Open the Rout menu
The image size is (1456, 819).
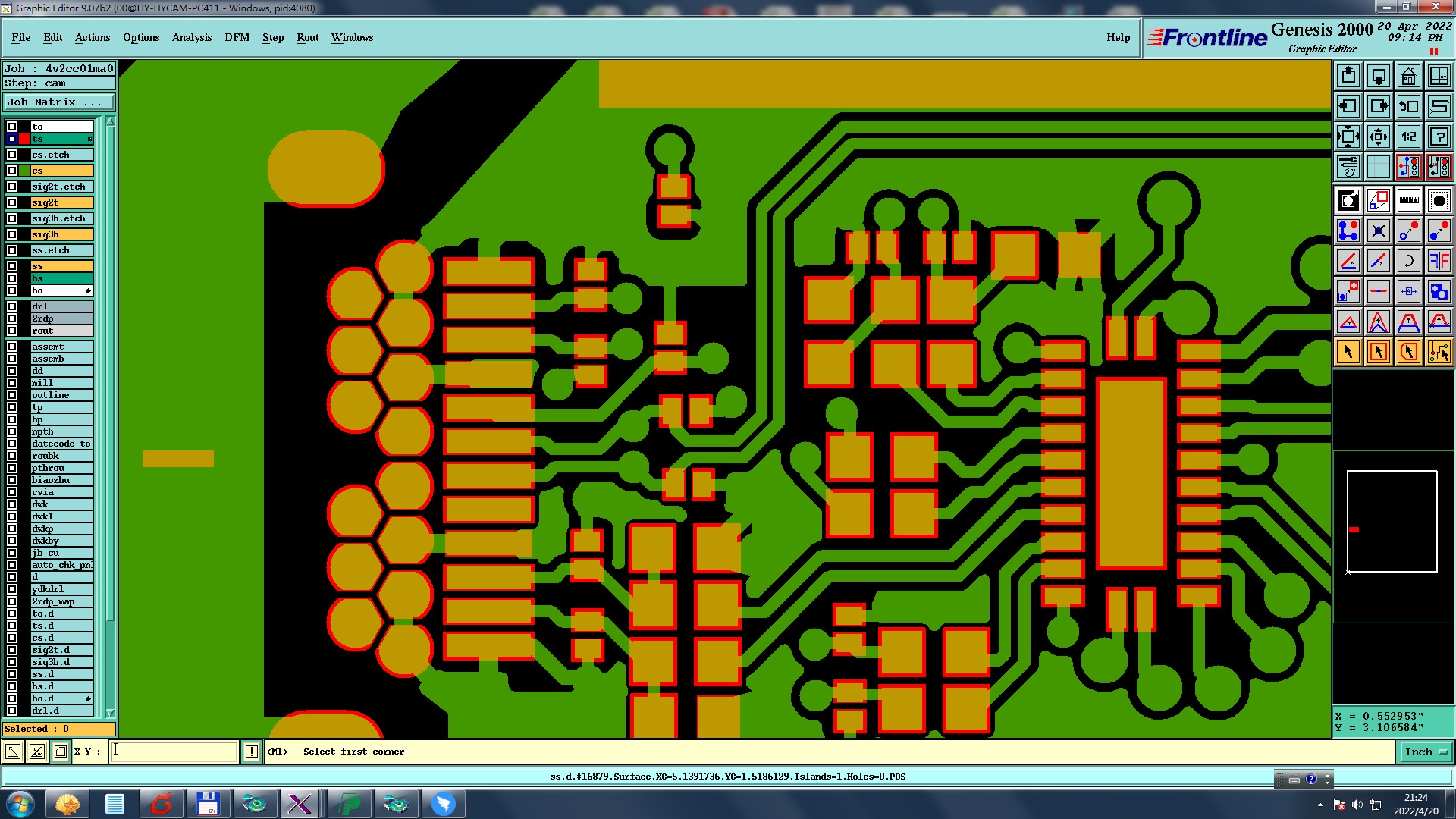point(308,37)
